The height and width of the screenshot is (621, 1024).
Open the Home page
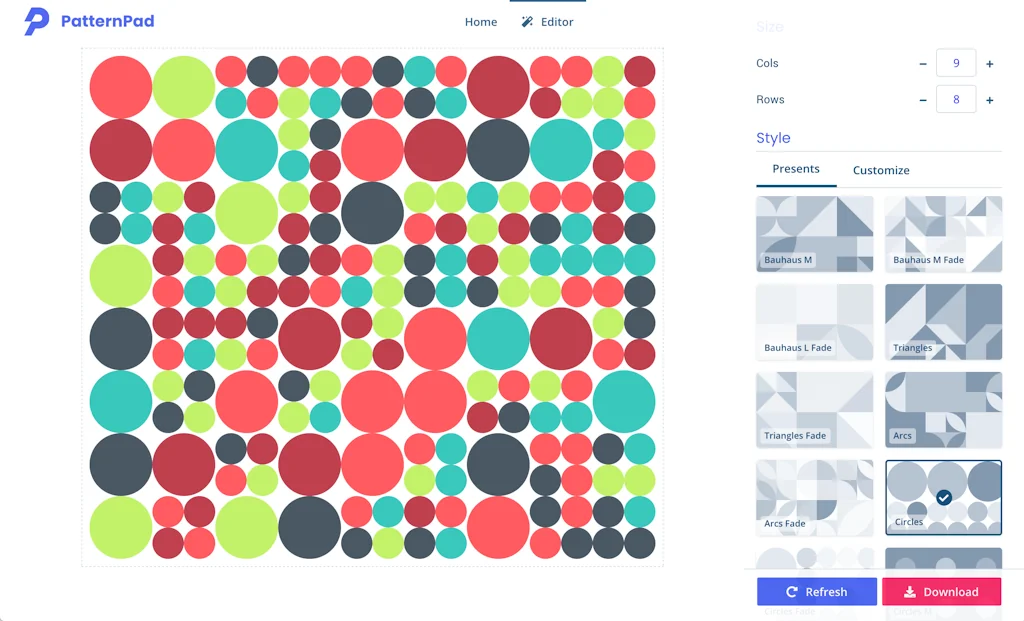481,21
